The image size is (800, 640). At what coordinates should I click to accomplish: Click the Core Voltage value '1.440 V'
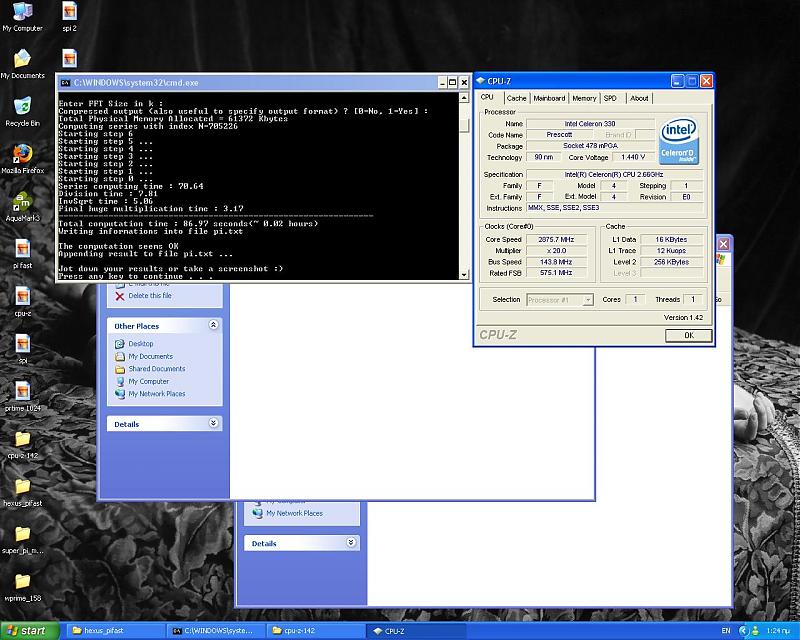click(x=633, y=157)
